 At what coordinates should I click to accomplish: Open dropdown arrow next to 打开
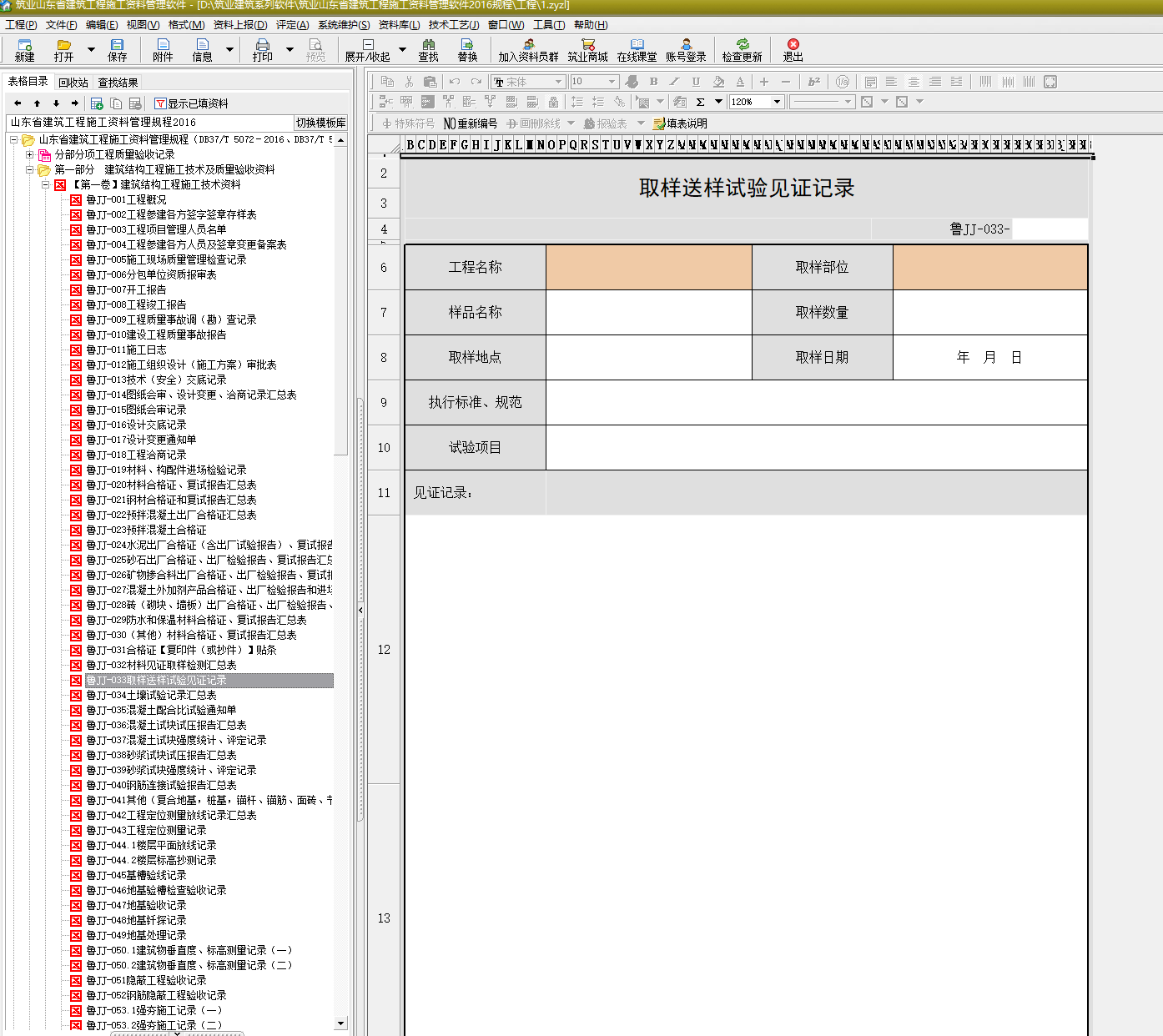pos(91,49)
